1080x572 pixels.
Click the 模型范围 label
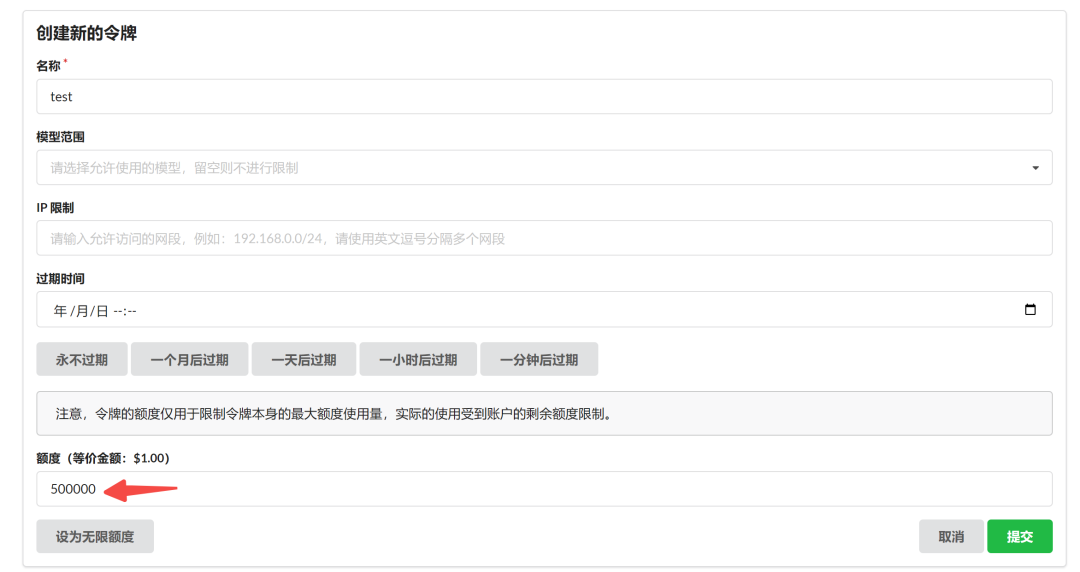coord(61,136)
